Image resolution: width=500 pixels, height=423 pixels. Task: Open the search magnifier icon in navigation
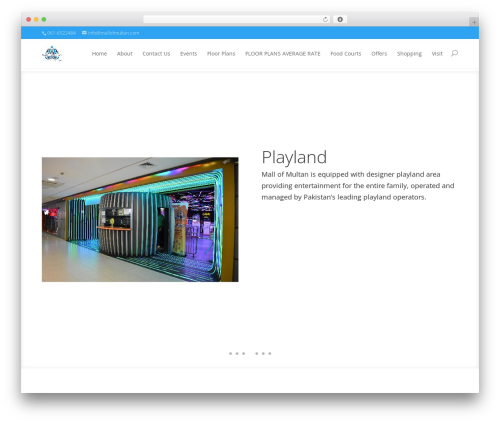click(x=454, y=53)
